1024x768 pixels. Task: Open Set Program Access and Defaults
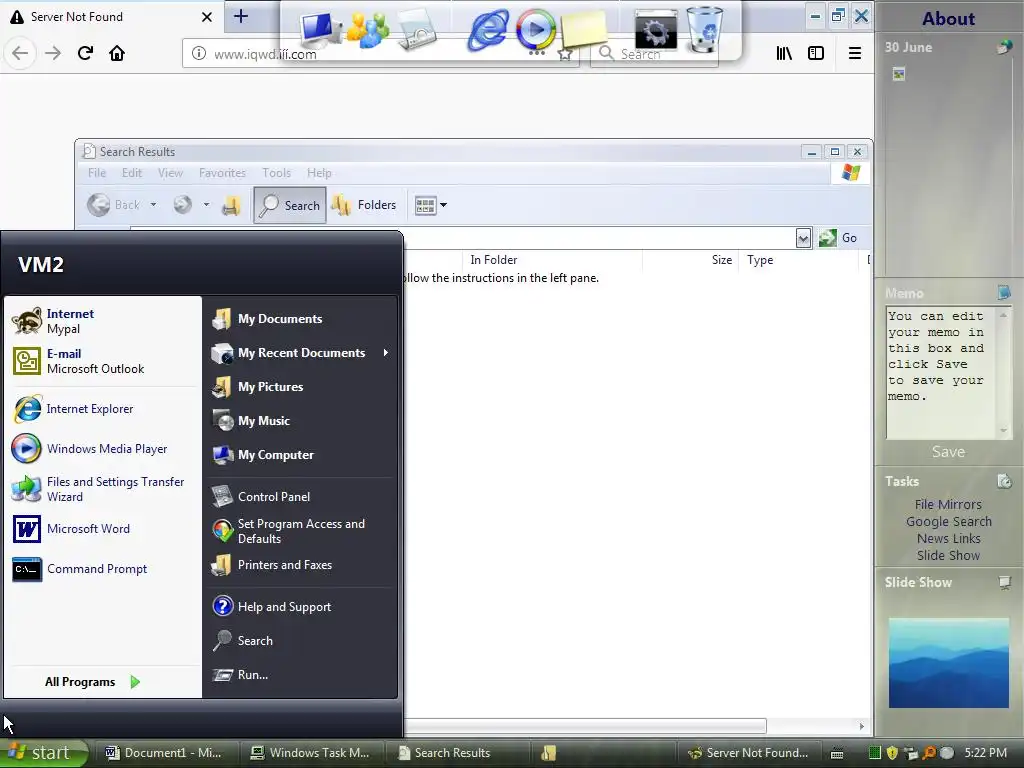click(300, 531)
